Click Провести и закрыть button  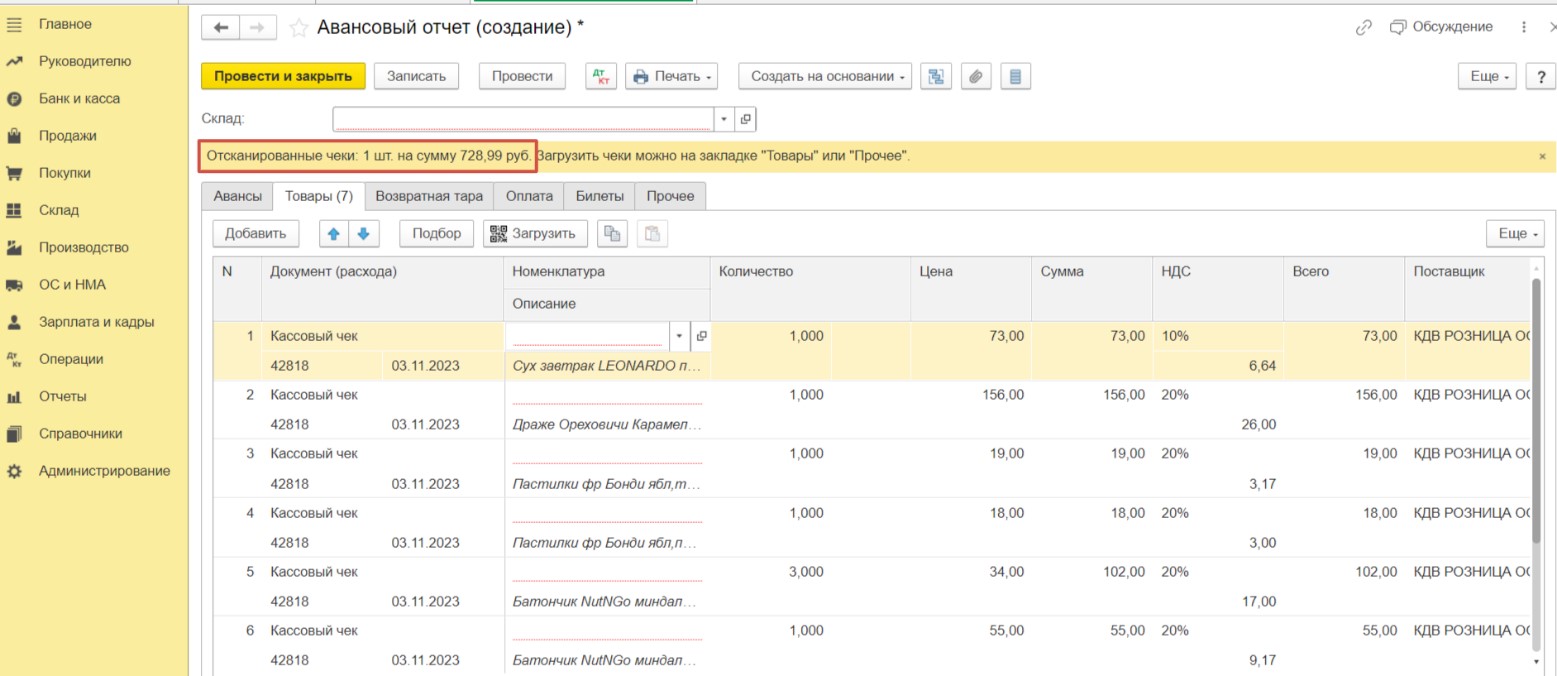(x=283, y=76)
